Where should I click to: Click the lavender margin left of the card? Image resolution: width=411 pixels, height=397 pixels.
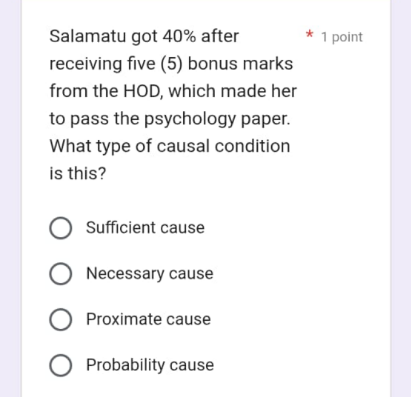pyautogui.click(x=11, y=198)
